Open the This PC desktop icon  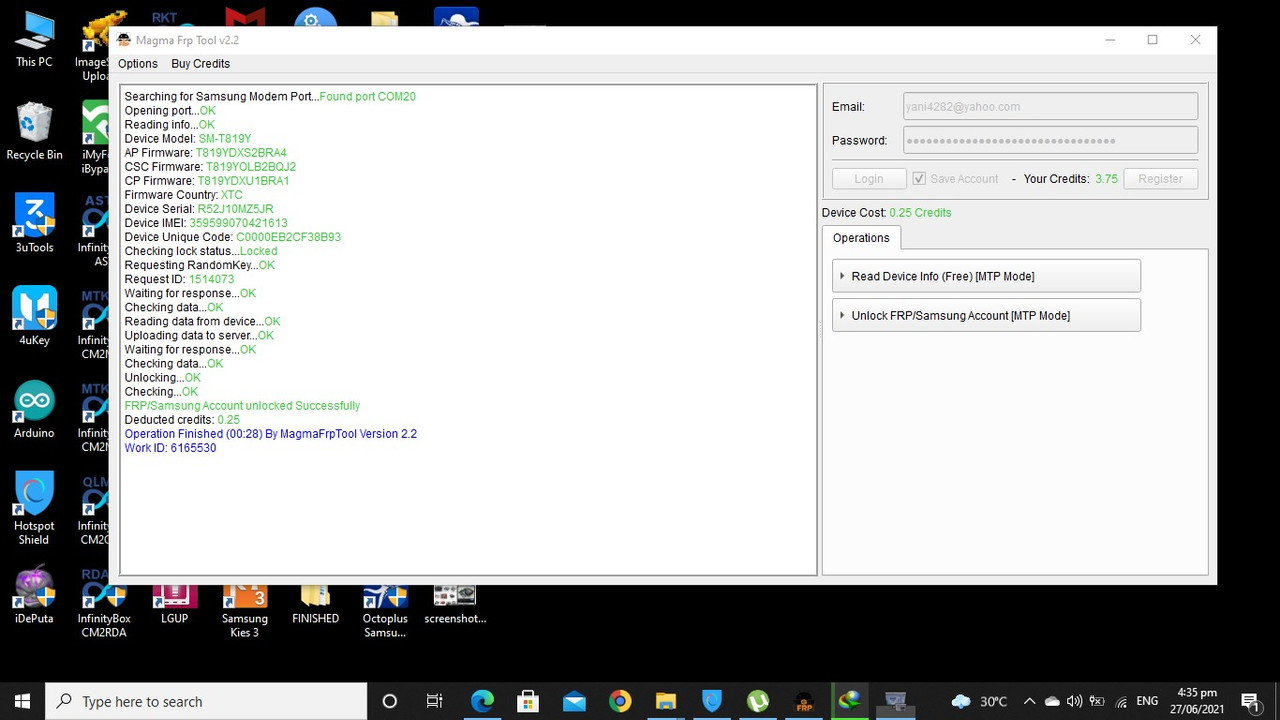pyautogui.click(x=34, y=40)
